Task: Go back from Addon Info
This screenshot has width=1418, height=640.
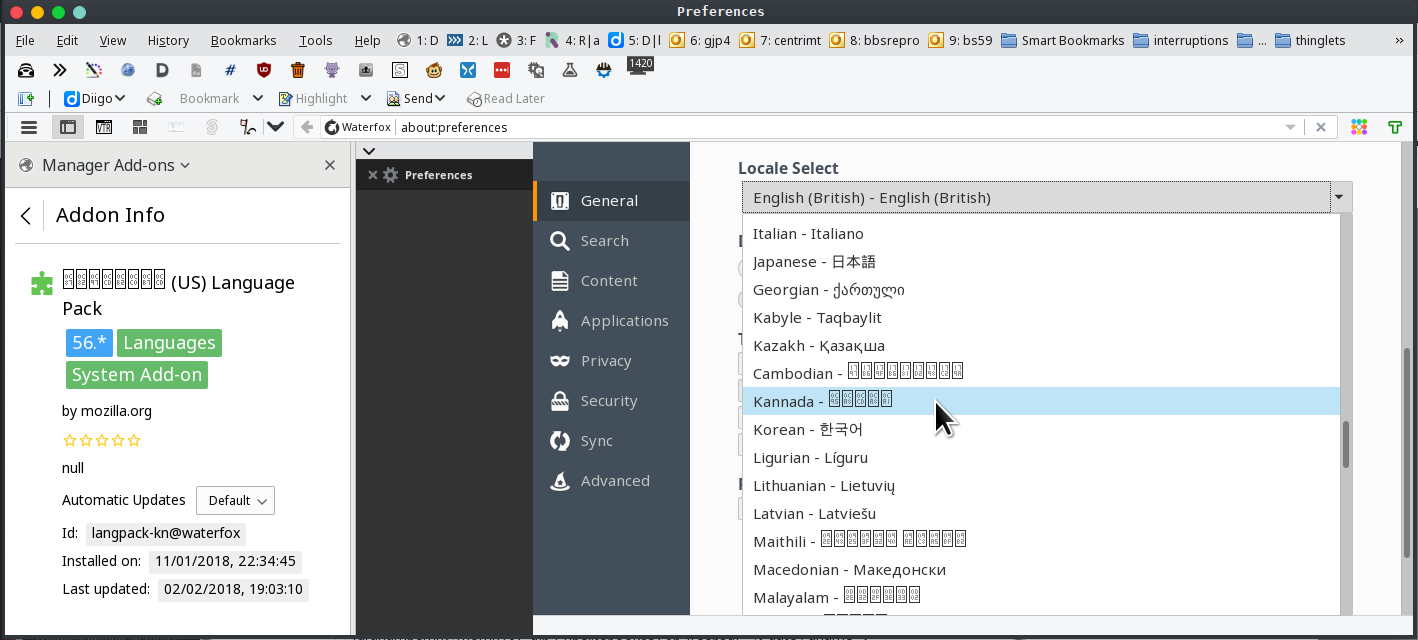Action: click(26, 216)
